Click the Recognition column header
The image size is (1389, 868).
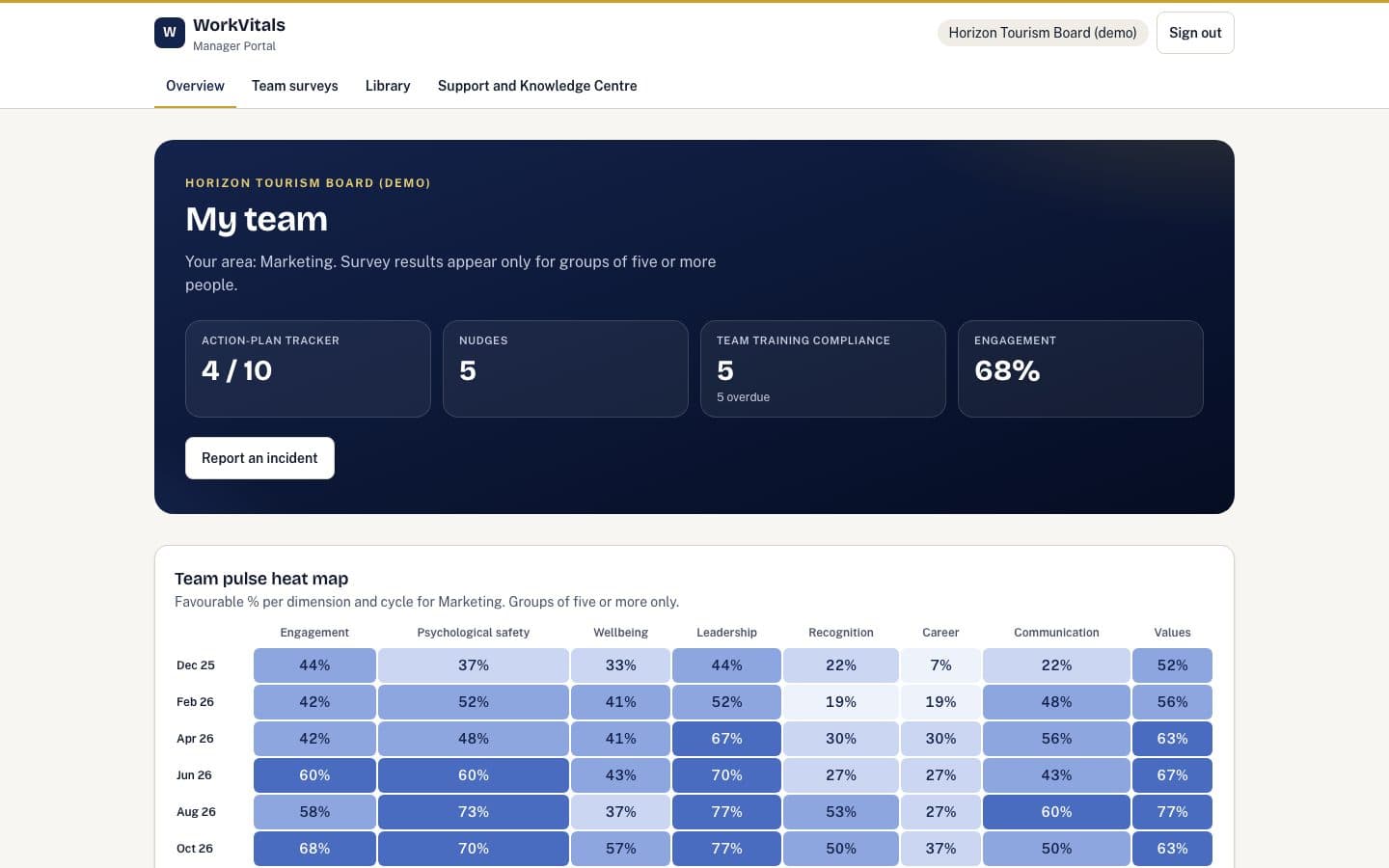(x=841, y=633)
